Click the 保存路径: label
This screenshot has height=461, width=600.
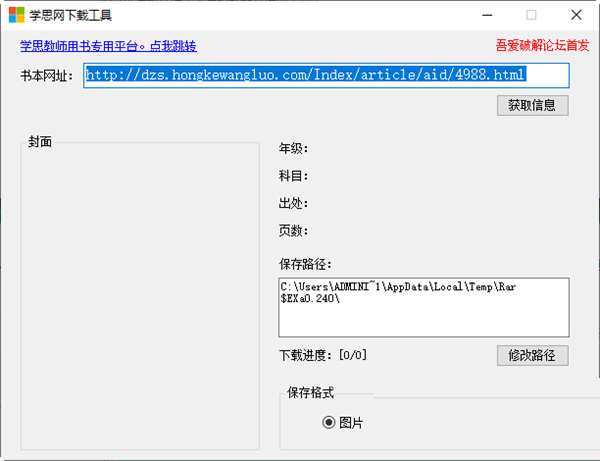305,264
